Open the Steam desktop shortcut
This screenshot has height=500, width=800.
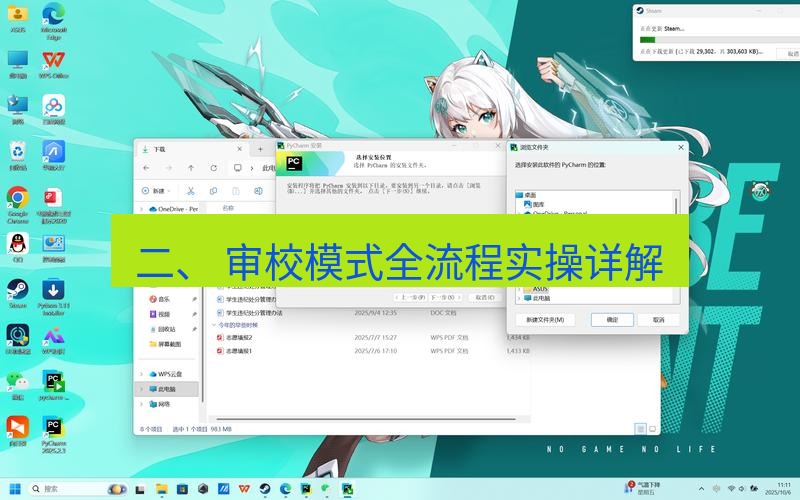click(x=18, y=293)
